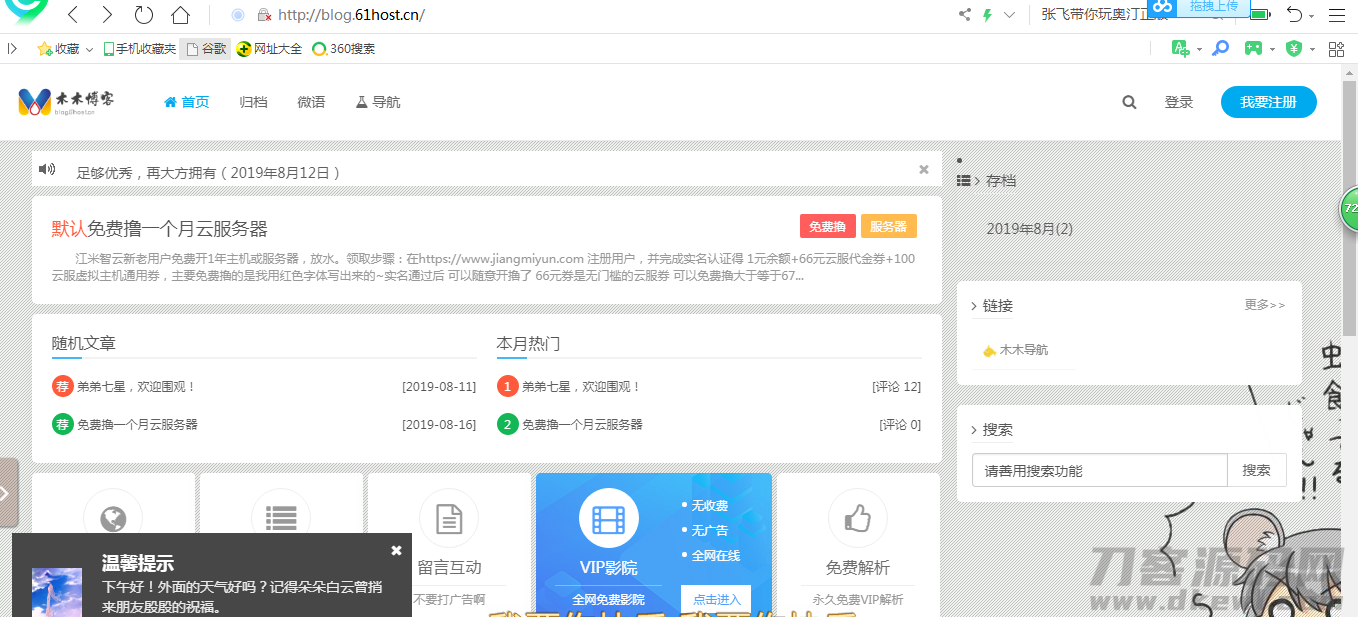Image resolution: width=1358 pixels, height=617 pixels.
Task: Switch to the 归档 navigation tab
Action: (253, 101)
